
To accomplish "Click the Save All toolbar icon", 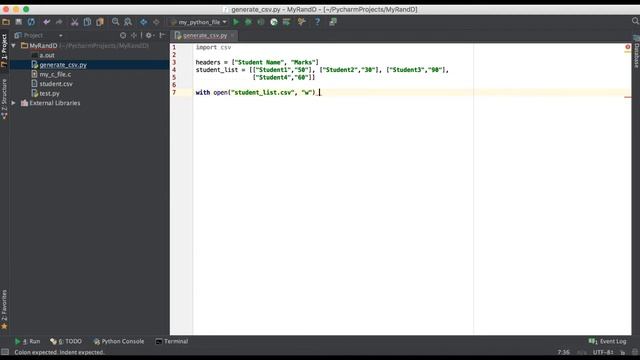I will 18,22.
